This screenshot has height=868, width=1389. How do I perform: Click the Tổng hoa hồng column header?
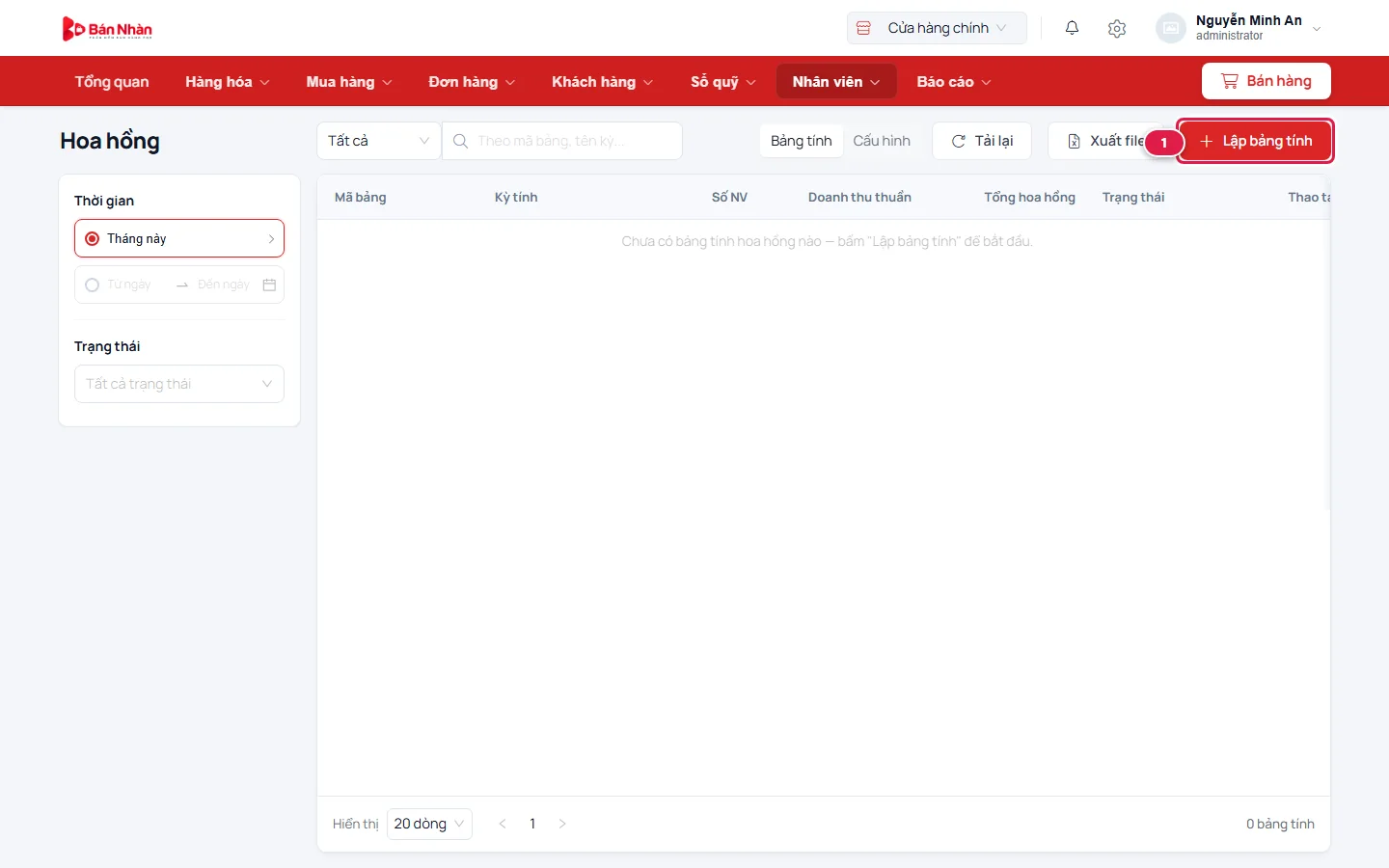[x=1029, y=197]
